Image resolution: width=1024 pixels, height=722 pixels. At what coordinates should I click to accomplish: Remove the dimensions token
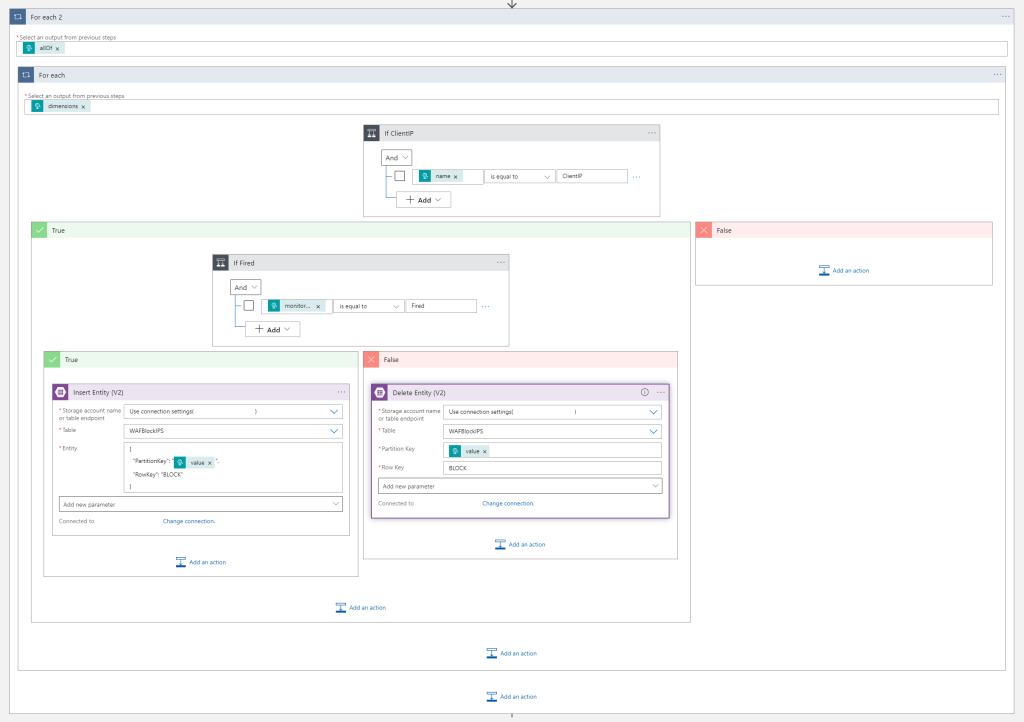click(x=83, y=106)
